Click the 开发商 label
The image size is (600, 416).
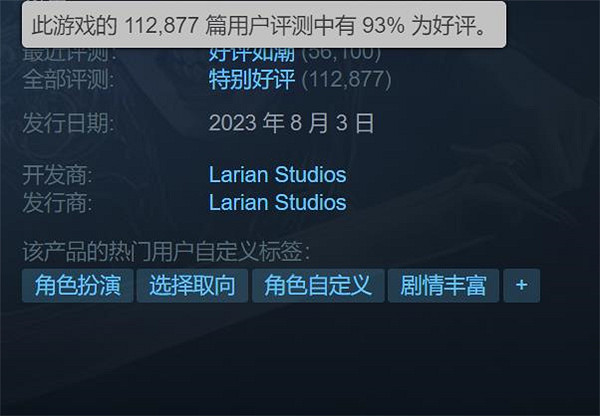click(x=57, y=175)
